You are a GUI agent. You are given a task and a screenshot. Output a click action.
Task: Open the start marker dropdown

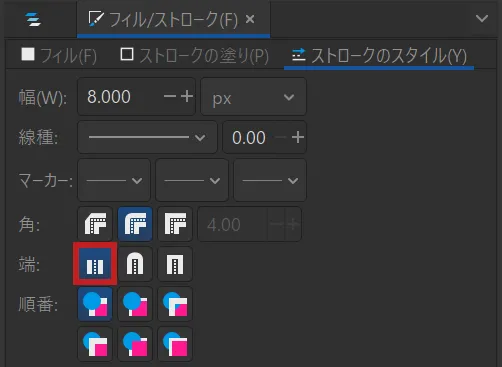point(114,180)
